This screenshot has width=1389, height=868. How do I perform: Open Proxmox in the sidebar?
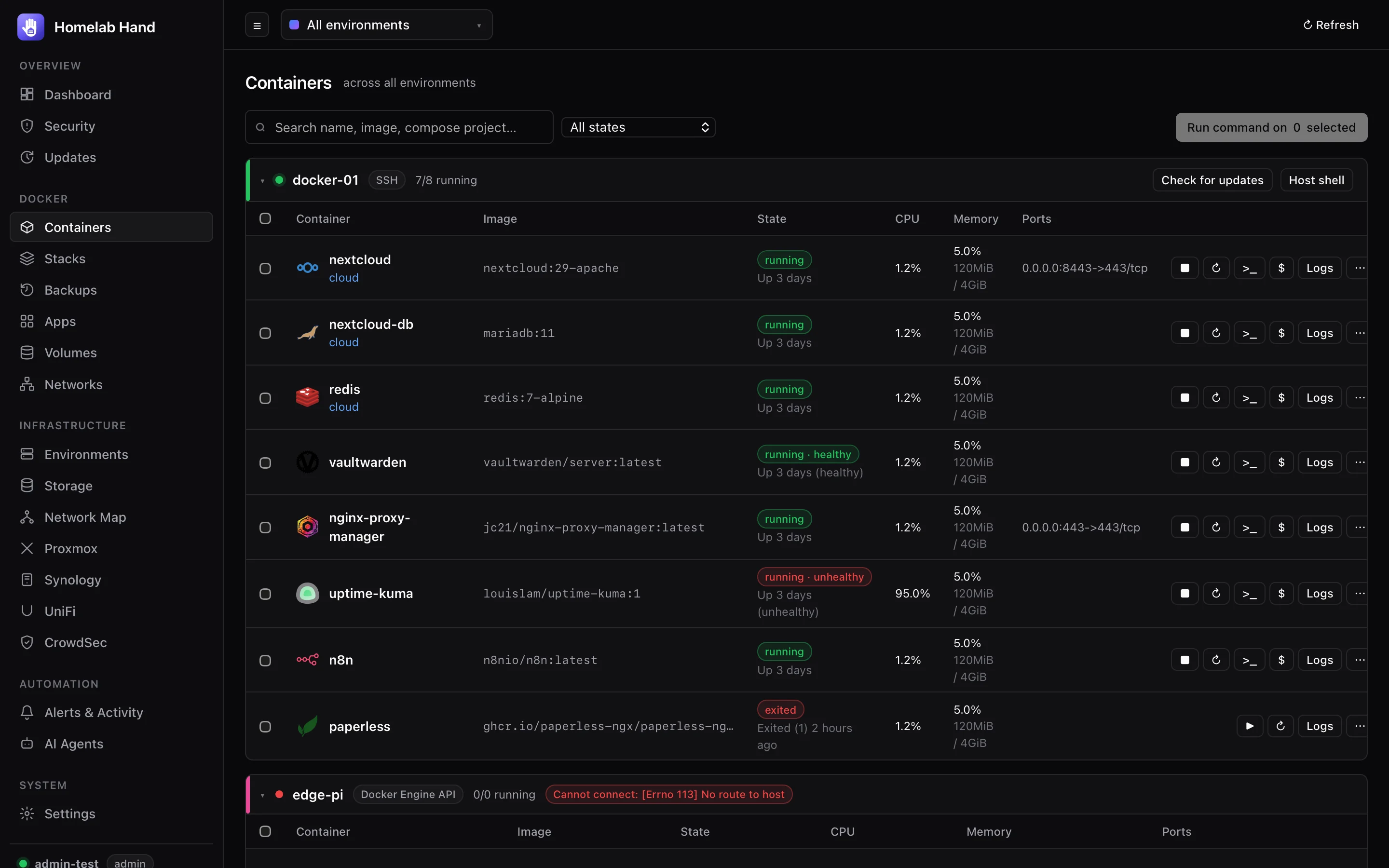coord(111,549)
